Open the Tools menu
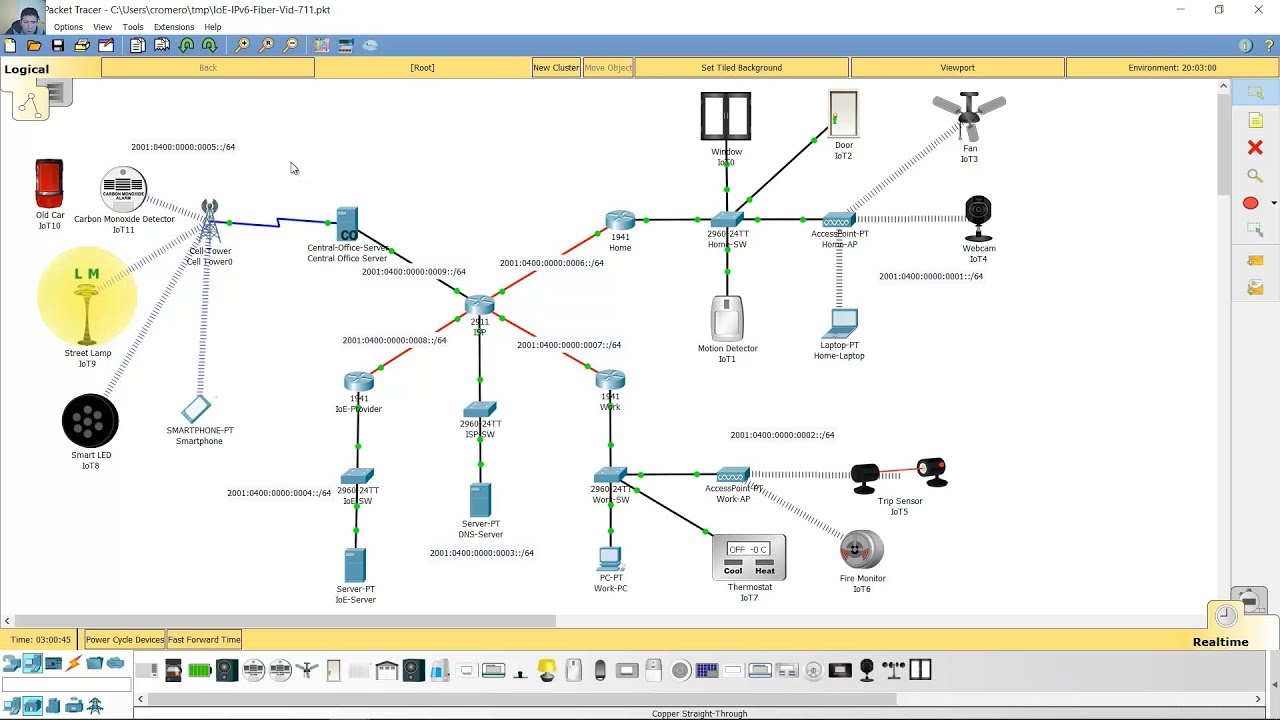 [133, 27]
